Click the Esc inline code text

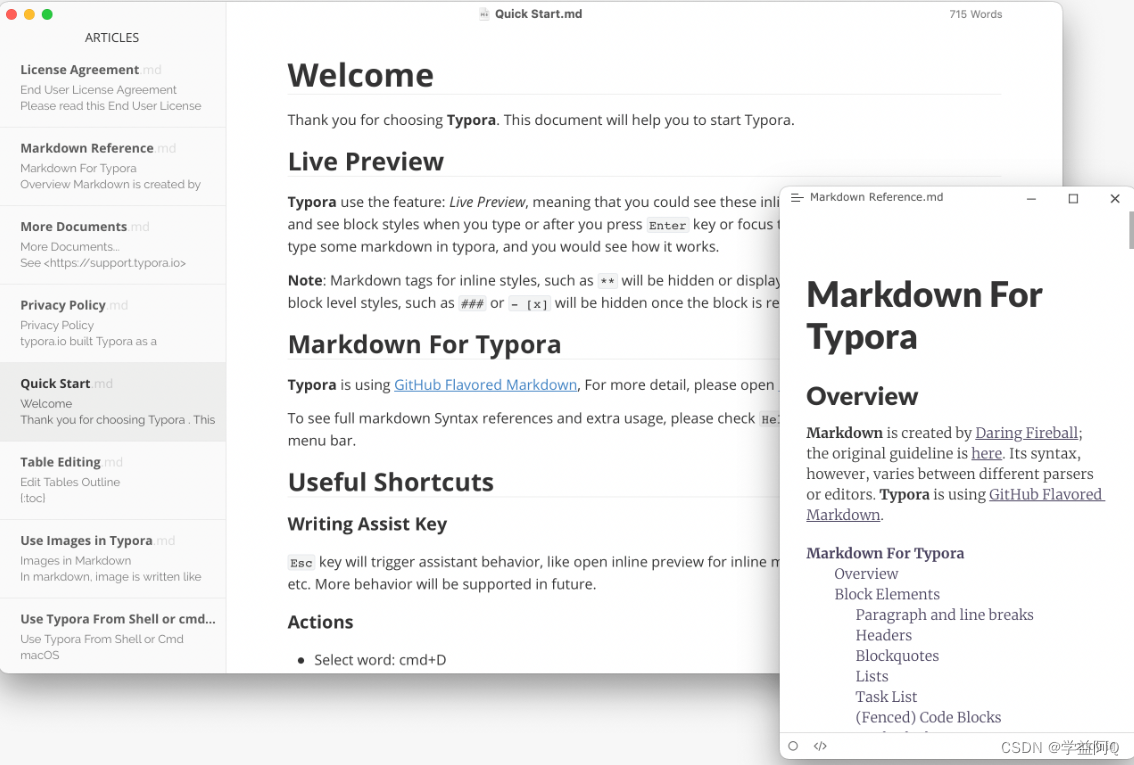pyautogui.click(x=301, y=563)
